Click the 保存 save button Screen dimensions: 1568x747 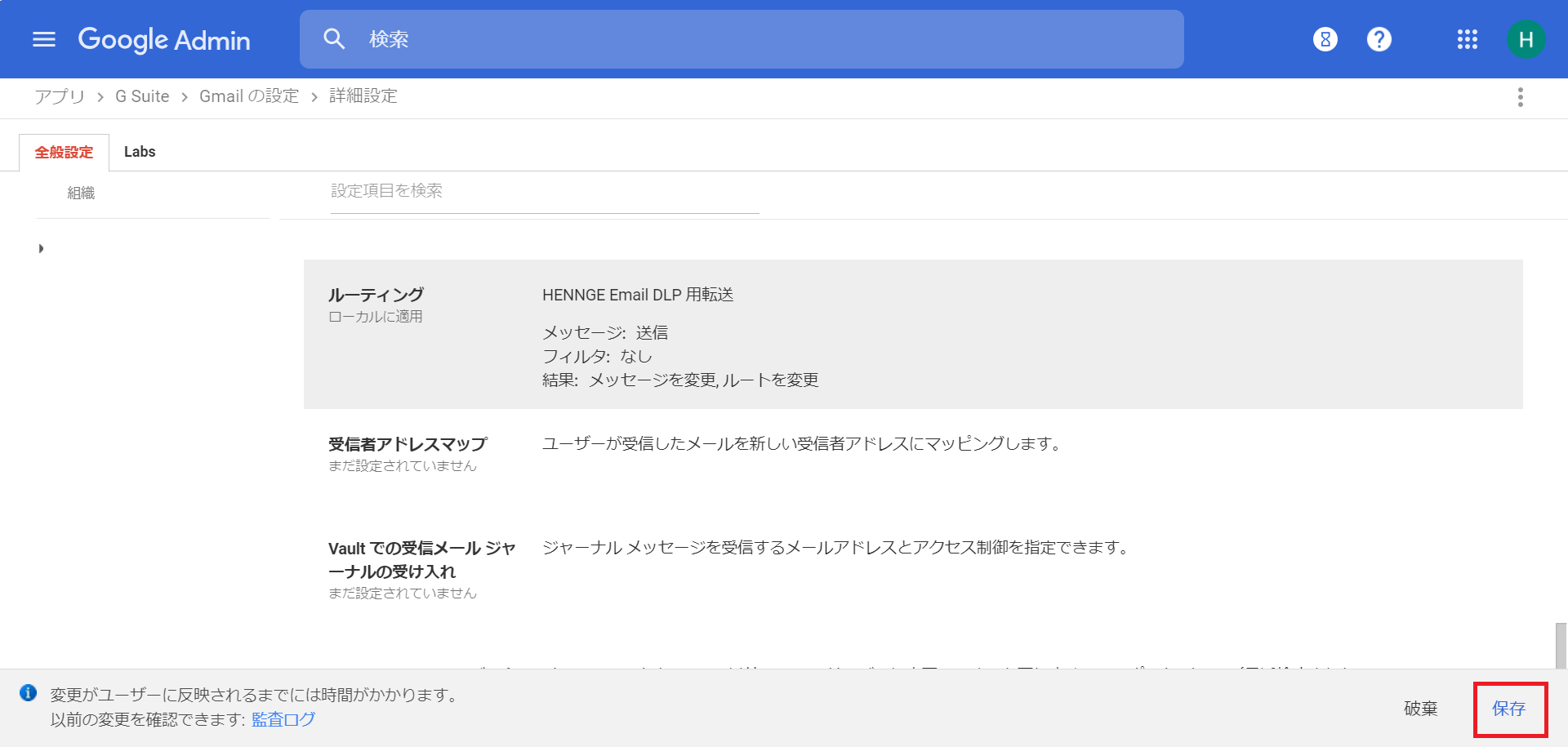pos(1509,709)
